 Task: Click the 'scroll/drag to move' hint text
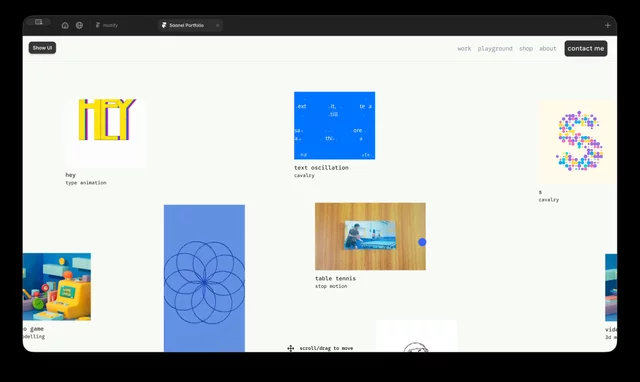(x=326, y=348)
